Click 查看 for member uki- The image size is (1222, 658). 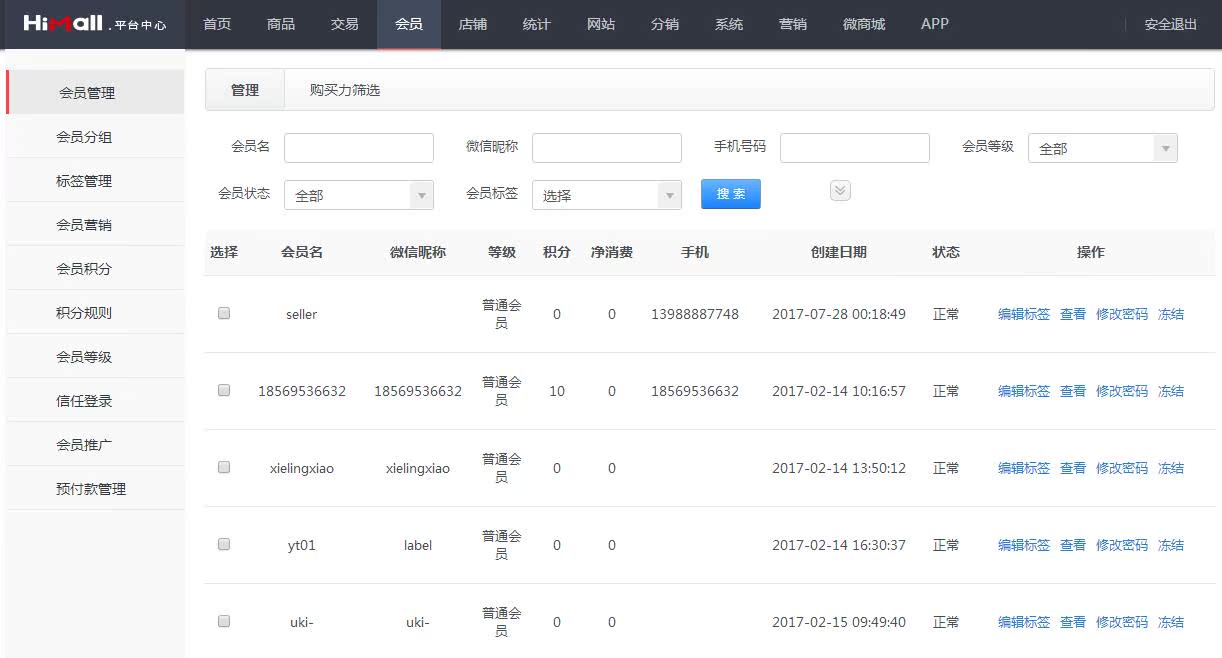(1073, 622)
